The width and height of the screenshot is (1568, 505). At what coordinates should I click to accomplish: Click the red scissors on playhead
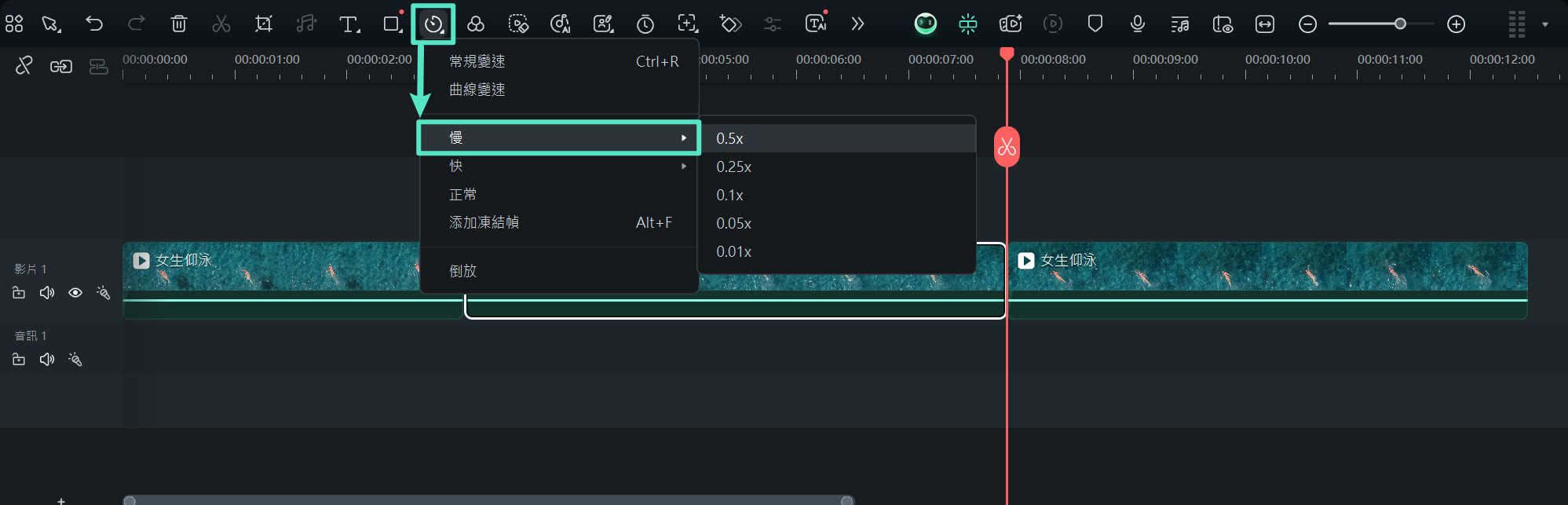(1007, 147)
